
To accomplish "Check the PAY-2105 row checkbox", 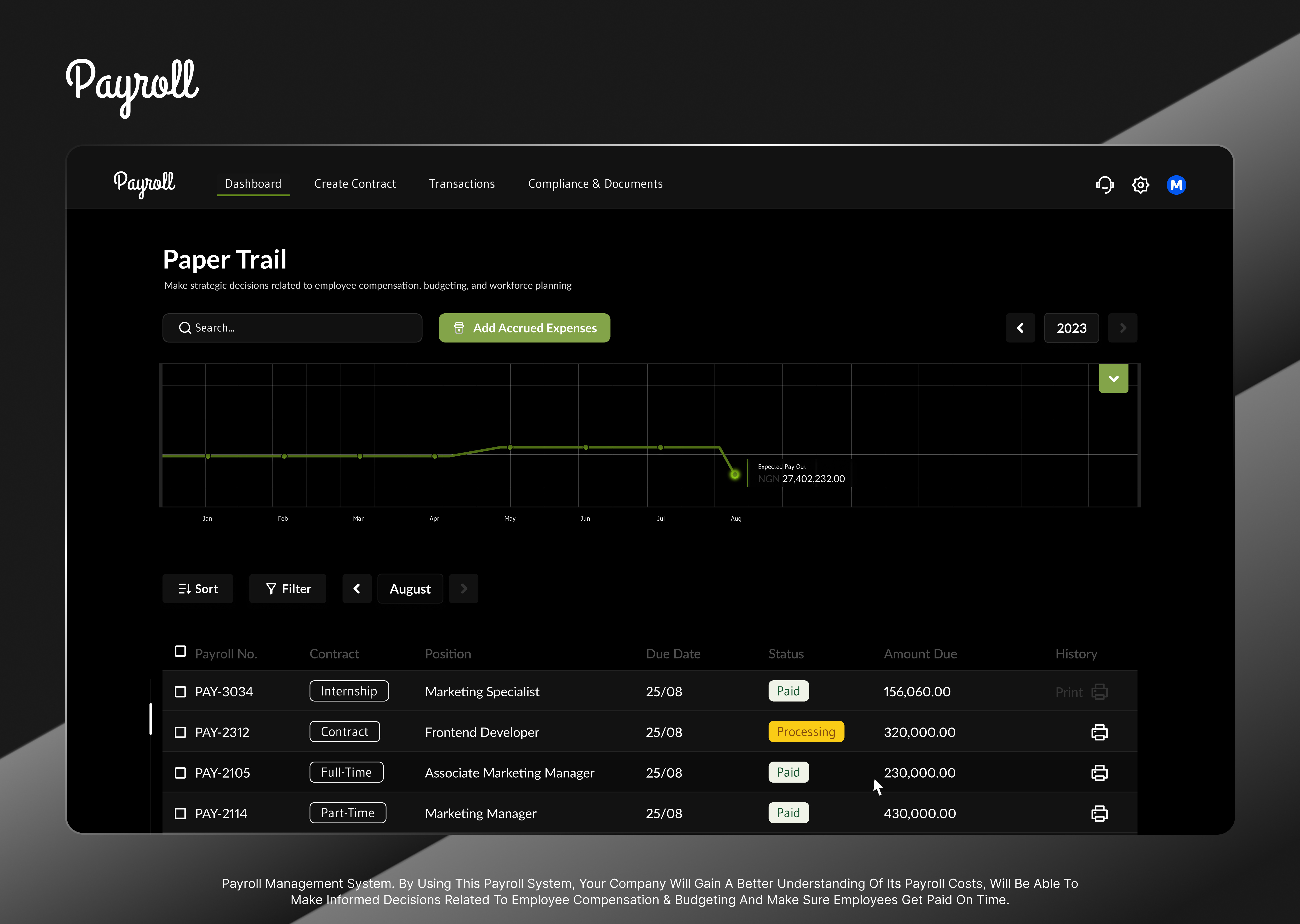I will [180, 773].
